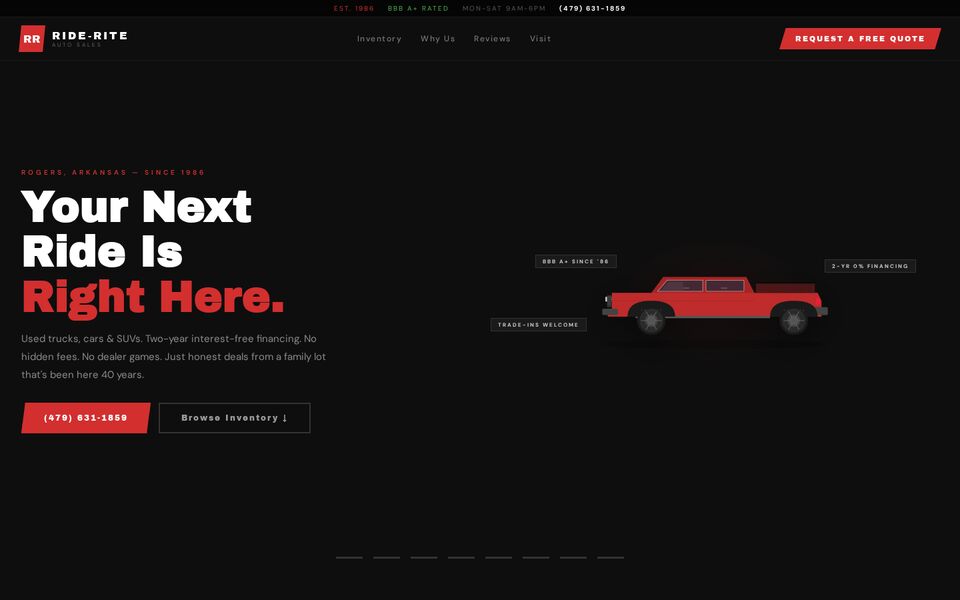The width and height of the screenshot is (960, 600).
Task: Open the Inventory nav link
Action: tap(379, 39)
